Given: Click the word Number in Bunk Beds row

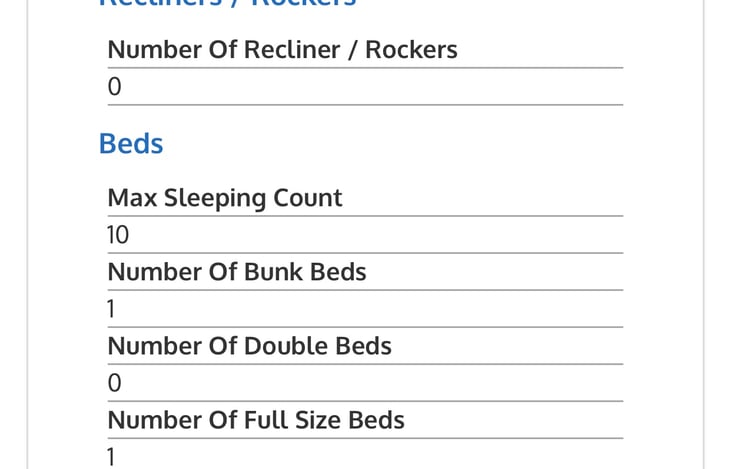Looking at the screenshot, I should [x=154, y=272].
